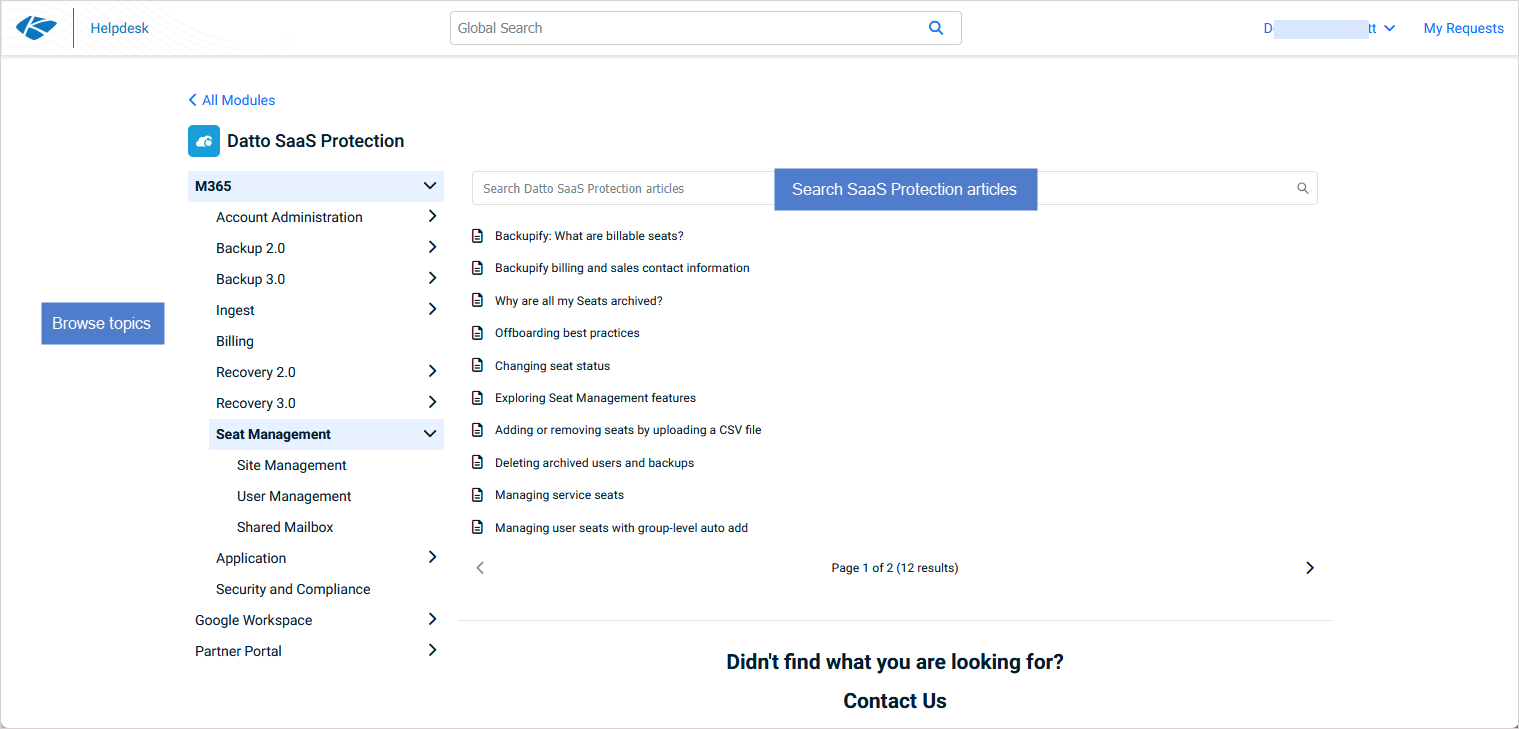Collapse the Seat Management topic
This screenshot has height=729, width=1519.
[430, 434]
